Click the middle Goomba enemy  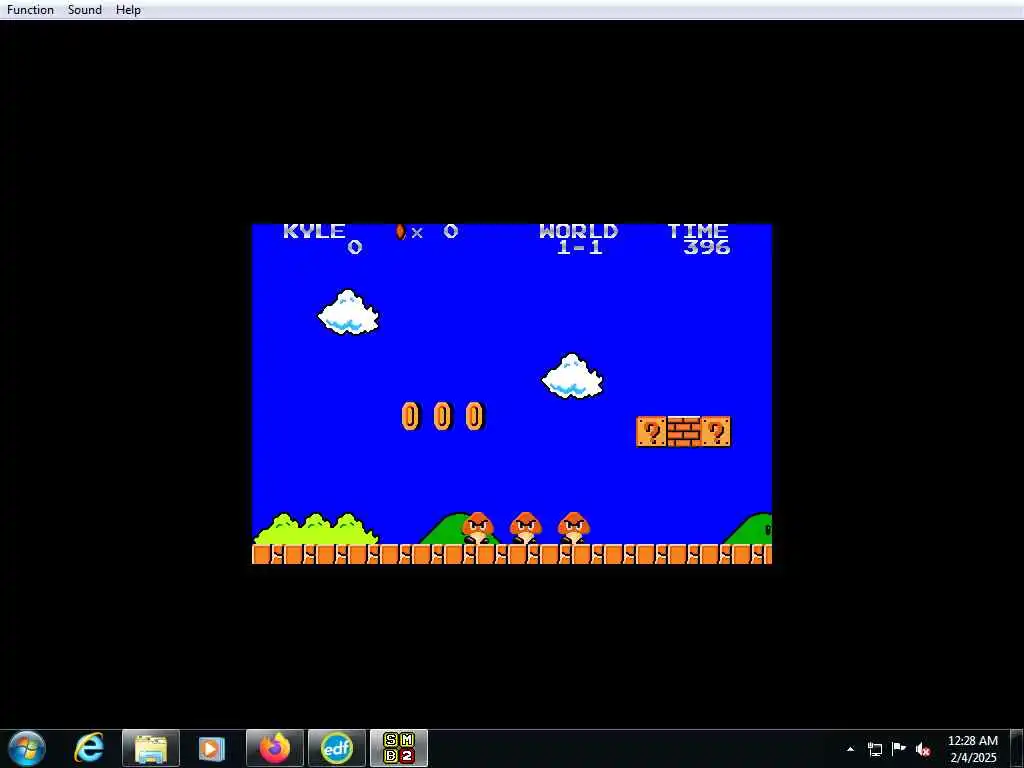click(x=526, y=528)
